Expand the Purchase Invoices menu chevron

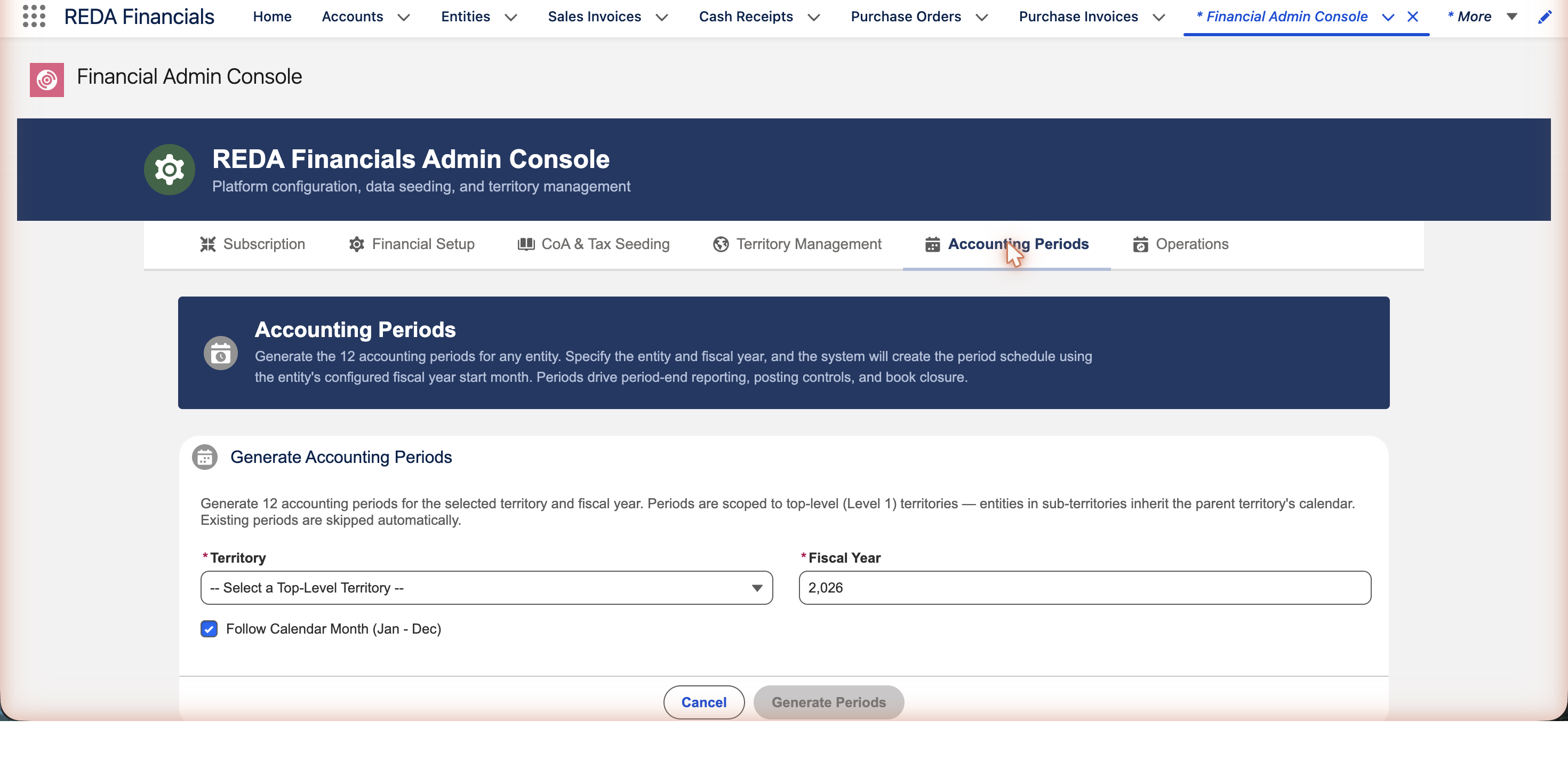pos(1159,18)
